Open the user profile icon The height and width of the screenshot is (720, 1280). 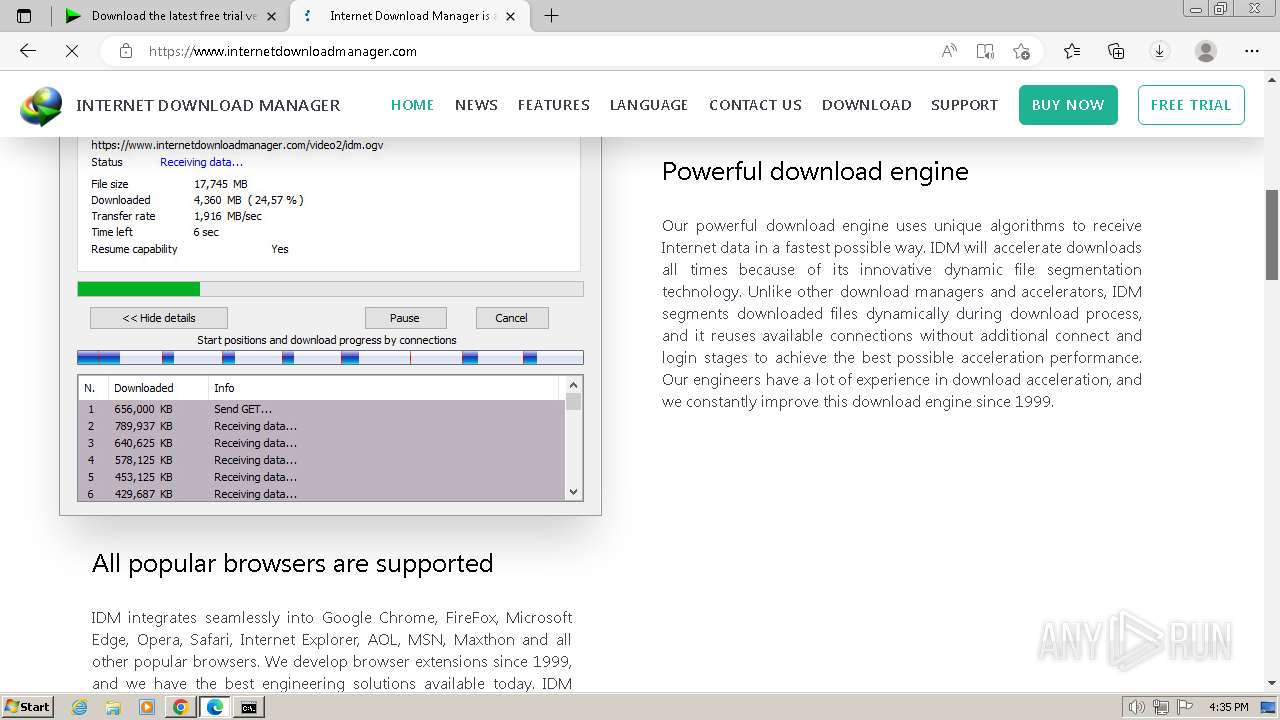tap(1206, 51)
